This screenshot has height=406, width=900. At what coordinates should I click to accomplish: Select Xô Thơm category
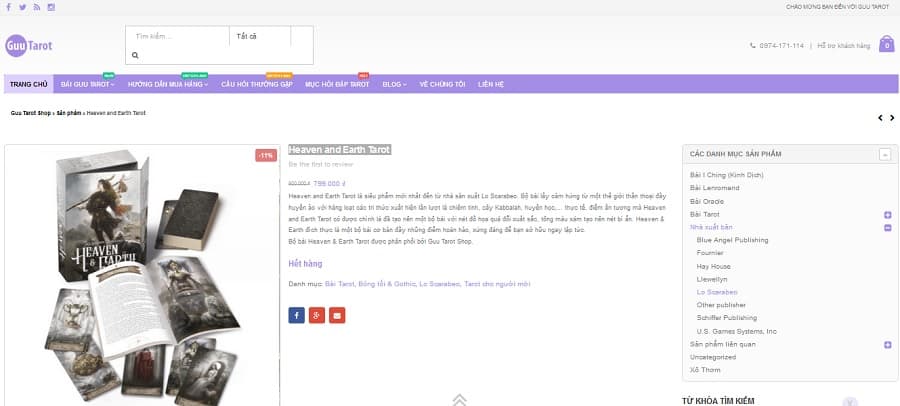point(705,370)
